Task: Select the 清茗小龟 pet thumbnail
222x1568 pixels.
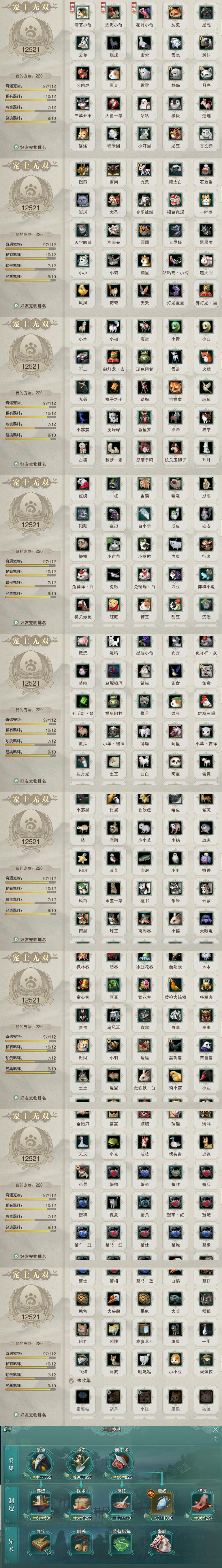Action: [82, 13]
